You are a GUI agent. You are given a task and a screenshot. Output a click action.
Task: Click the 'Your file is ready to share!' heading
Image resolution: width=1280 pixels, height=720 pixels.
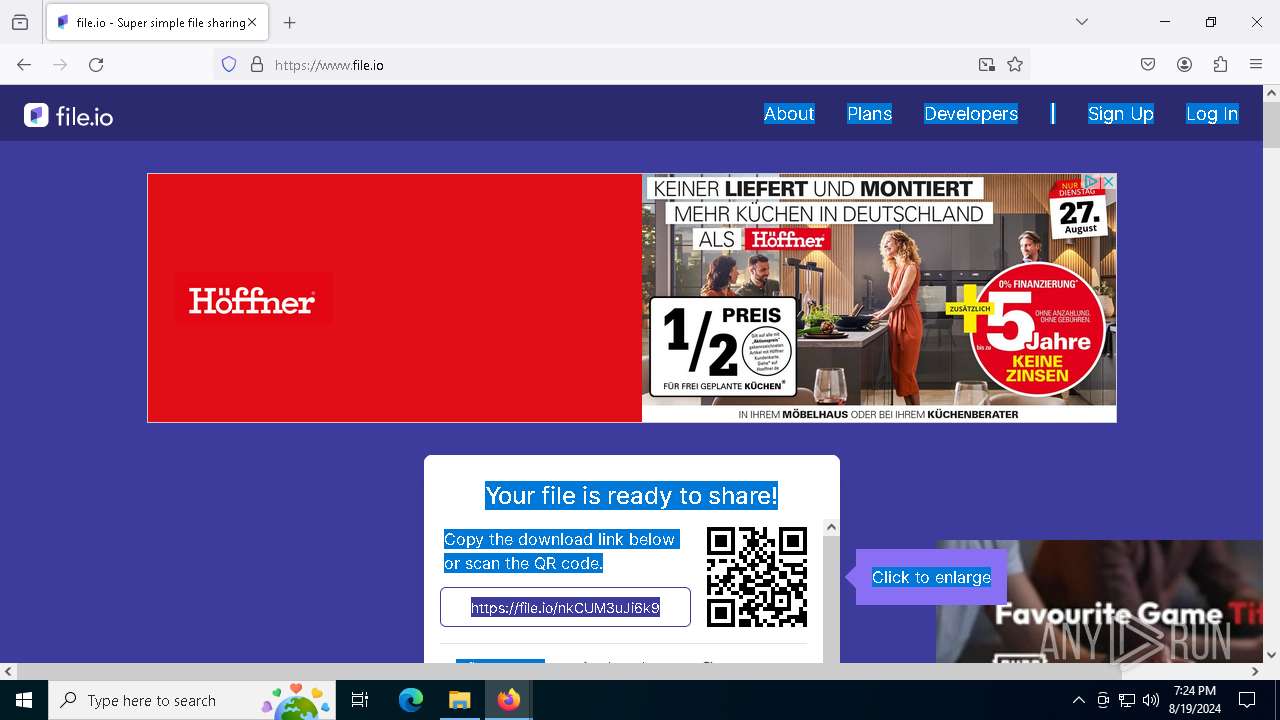(x=631, y=495)
